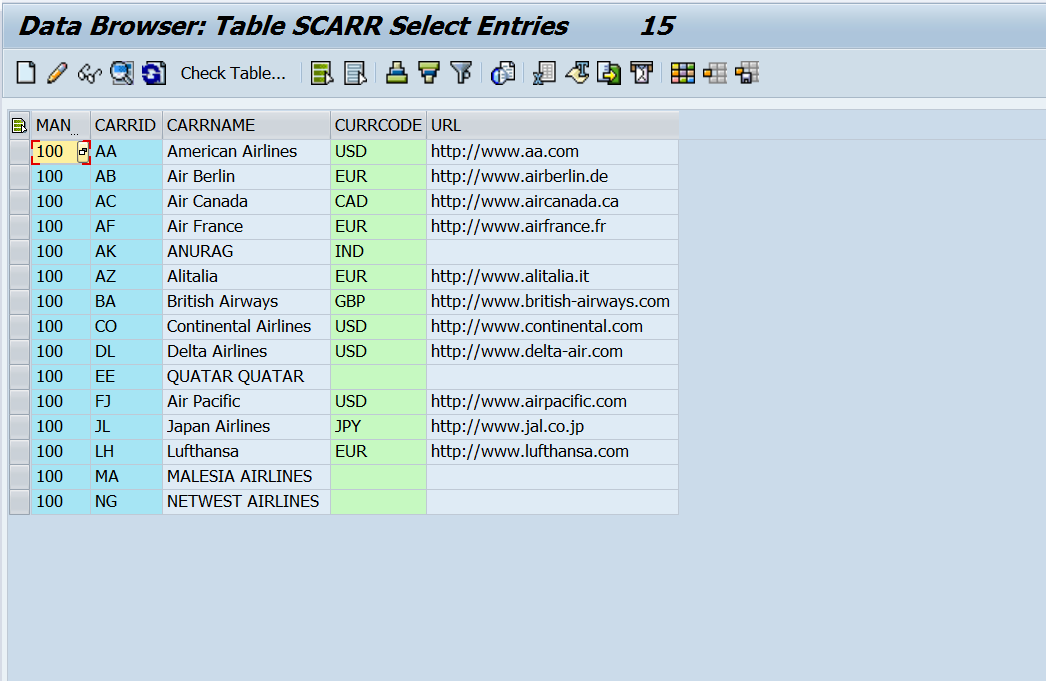The width and height of the screenshot is (1046, 681).
Task: Click the colorful Change layout grid icon
Action: 682,72
